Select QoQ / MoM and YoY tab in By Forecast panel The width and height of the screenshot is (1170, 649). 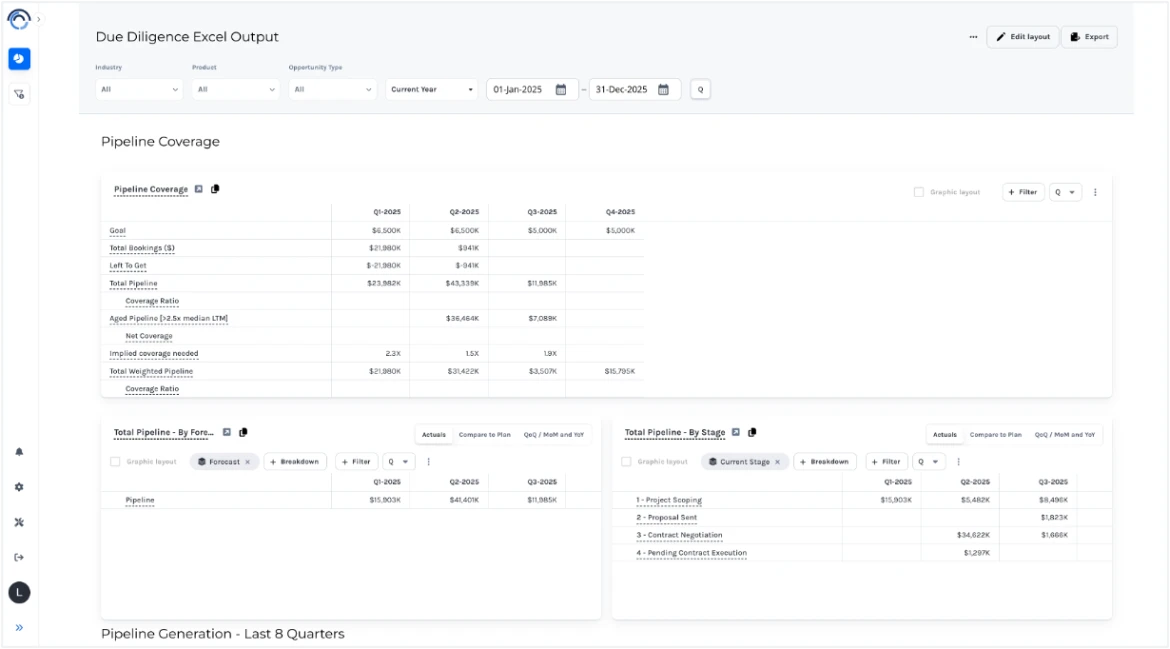tap(553, 435)
